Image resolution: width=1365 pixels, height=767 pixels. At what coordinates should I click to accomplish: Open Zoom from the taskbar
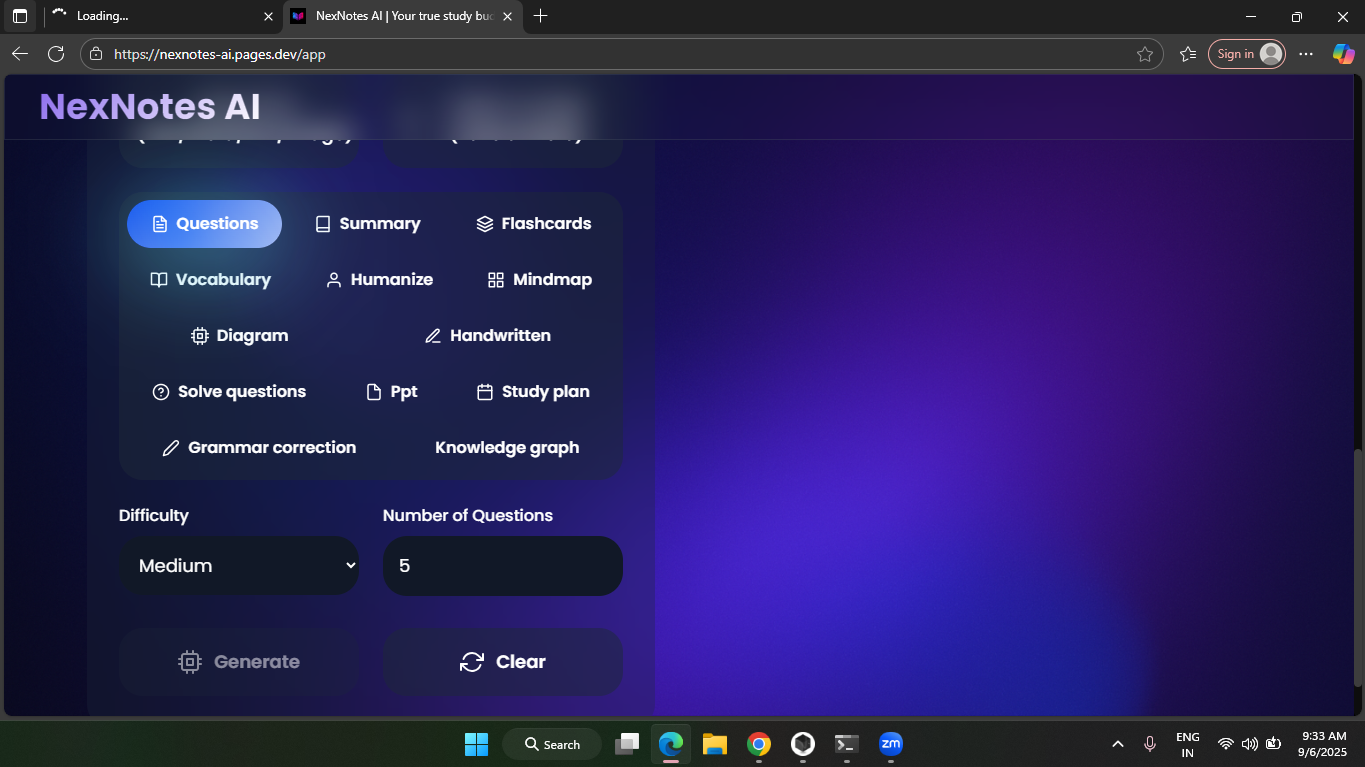(891, 744)
